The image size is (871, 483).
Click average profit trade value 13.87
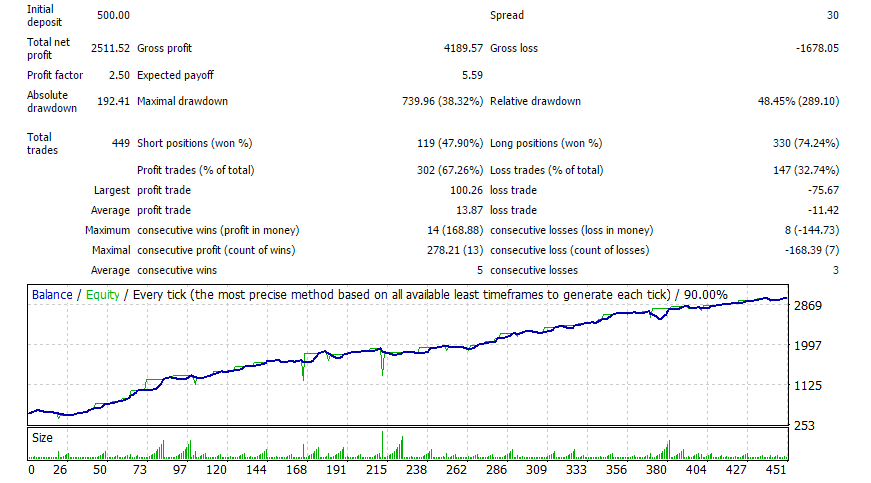point(469,210)
